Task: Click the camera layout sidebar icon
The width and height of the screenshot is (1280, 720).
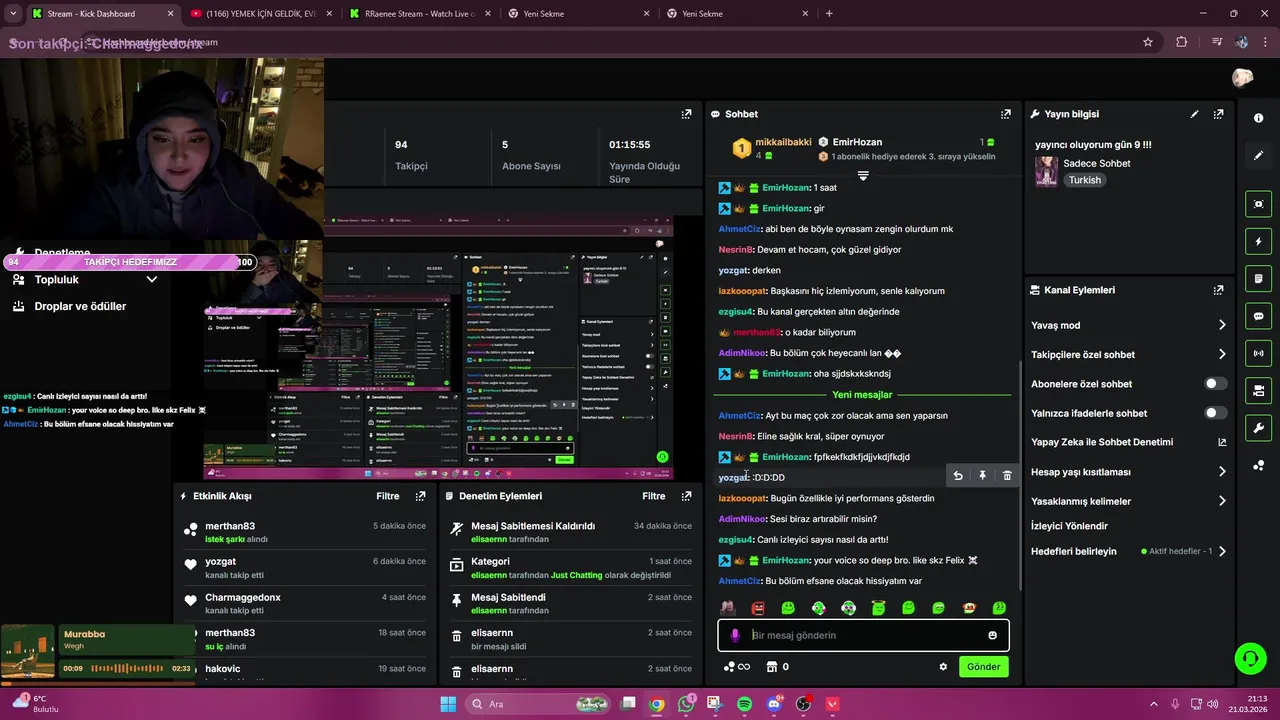Action: pyautogui.click(x=1258, y=390)
